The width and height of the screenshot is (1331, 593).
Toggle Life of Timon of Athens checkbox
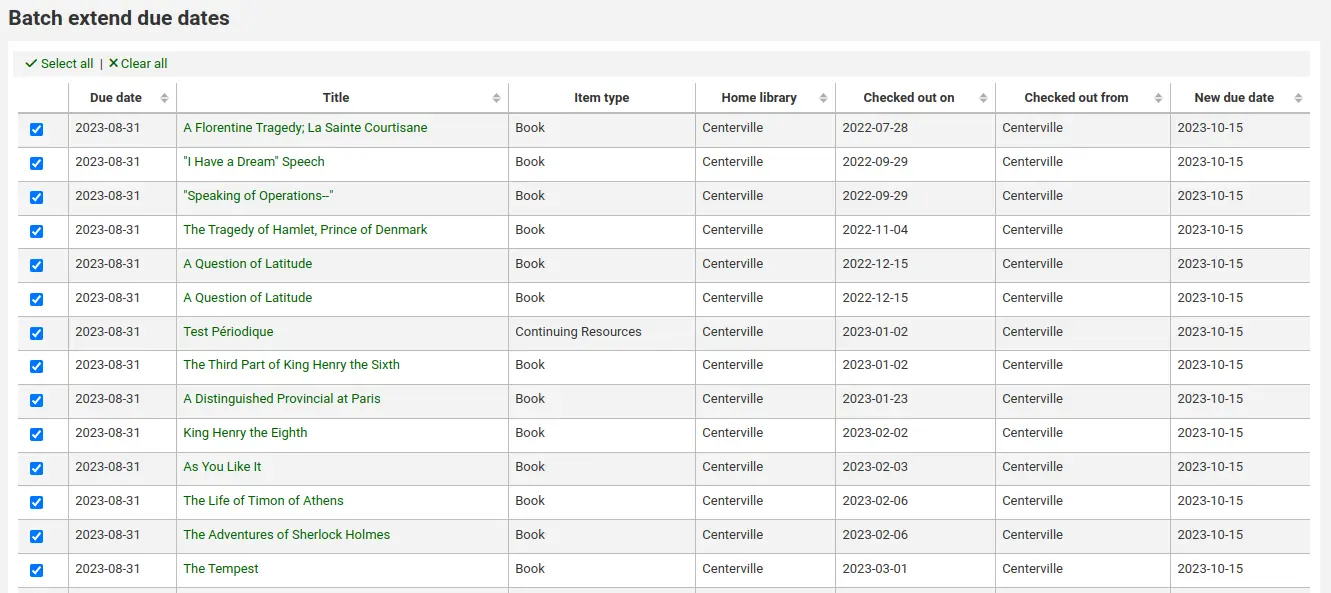(x=37, y=503)
